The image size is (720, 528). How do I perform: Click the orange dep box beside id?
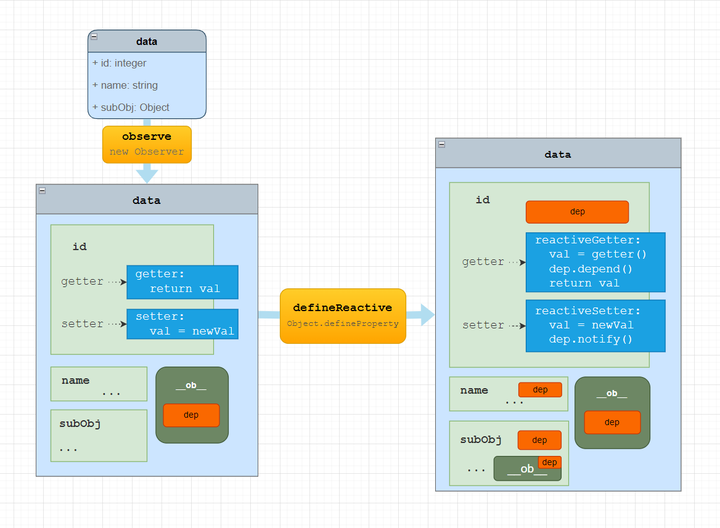pos(577,212)
